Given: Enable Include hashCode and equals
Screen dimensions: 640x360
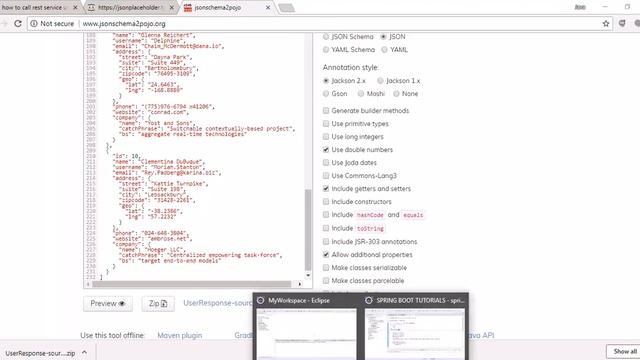Looking at the screenshot, I should 326,215.
